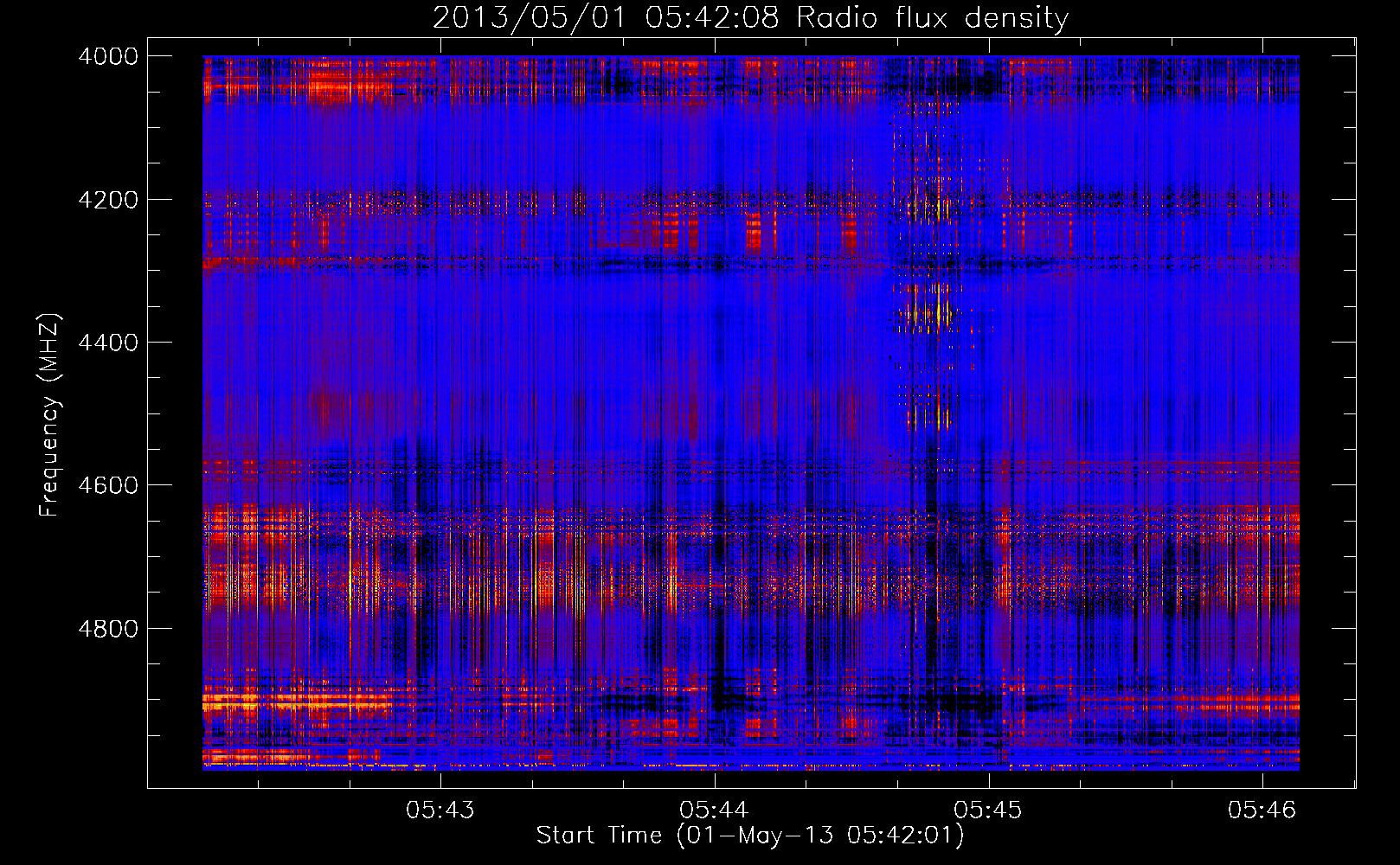Click the 4800 frequency axis label
The width and height of the screenshot is (1400, 865).
(108, 629)
